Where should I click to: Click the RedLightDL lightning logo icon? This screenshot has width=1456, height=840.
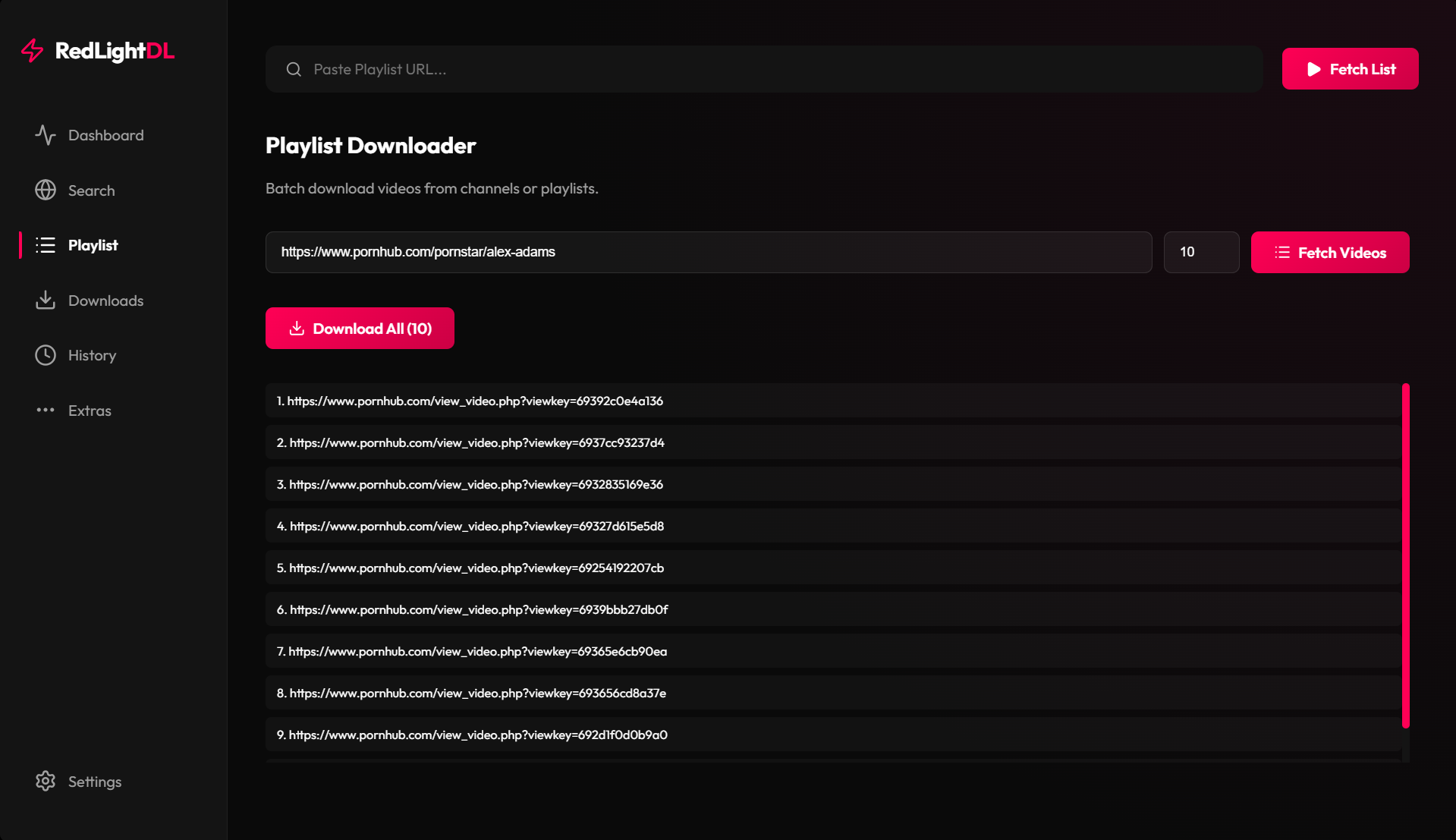pyautogui.click(x=33, y=51)
